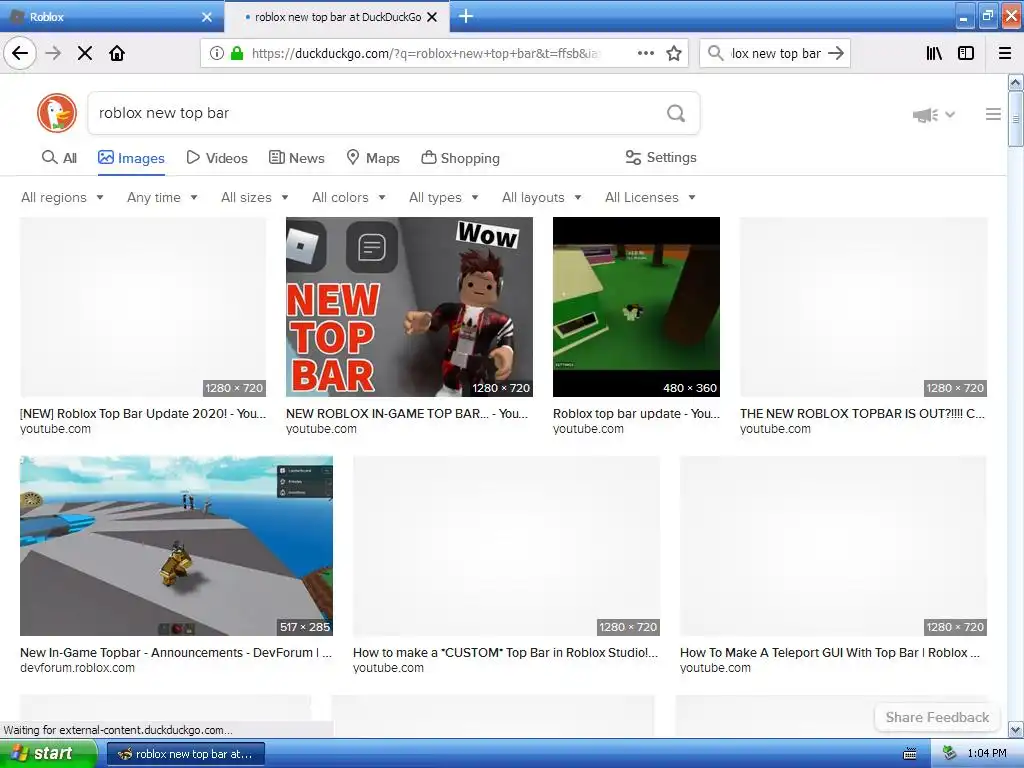Open the browser home page

click(117, 53)
